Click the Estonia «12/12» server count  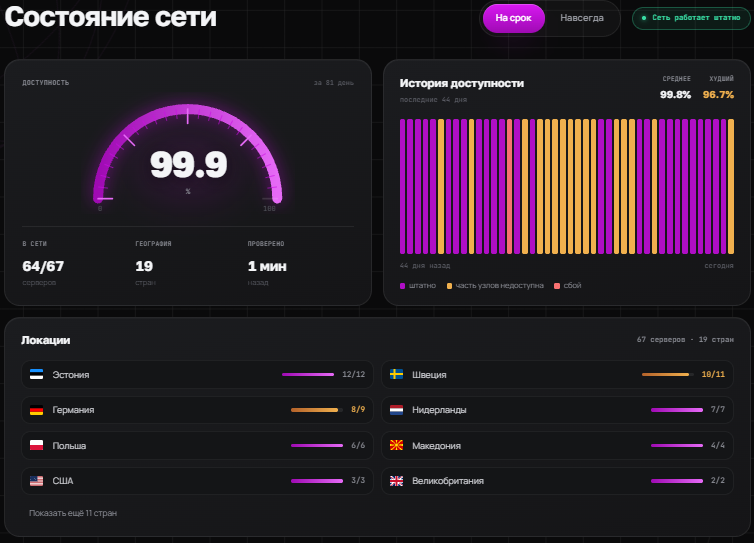(353, 374)
